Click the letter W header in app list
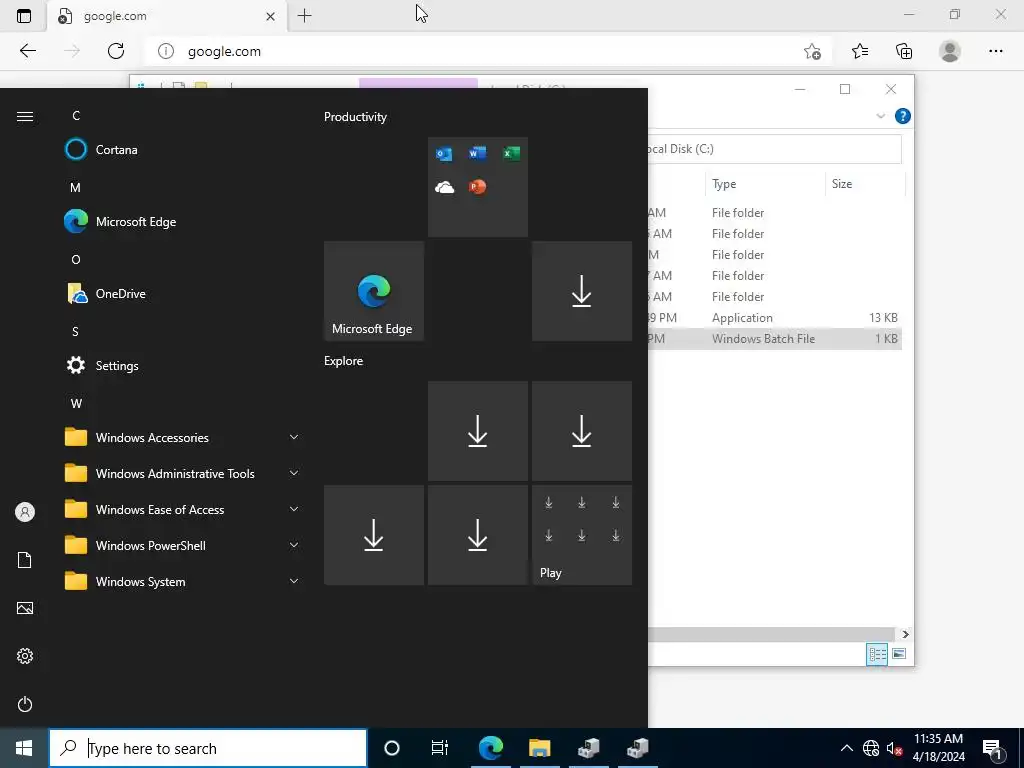 click(76, 404)
